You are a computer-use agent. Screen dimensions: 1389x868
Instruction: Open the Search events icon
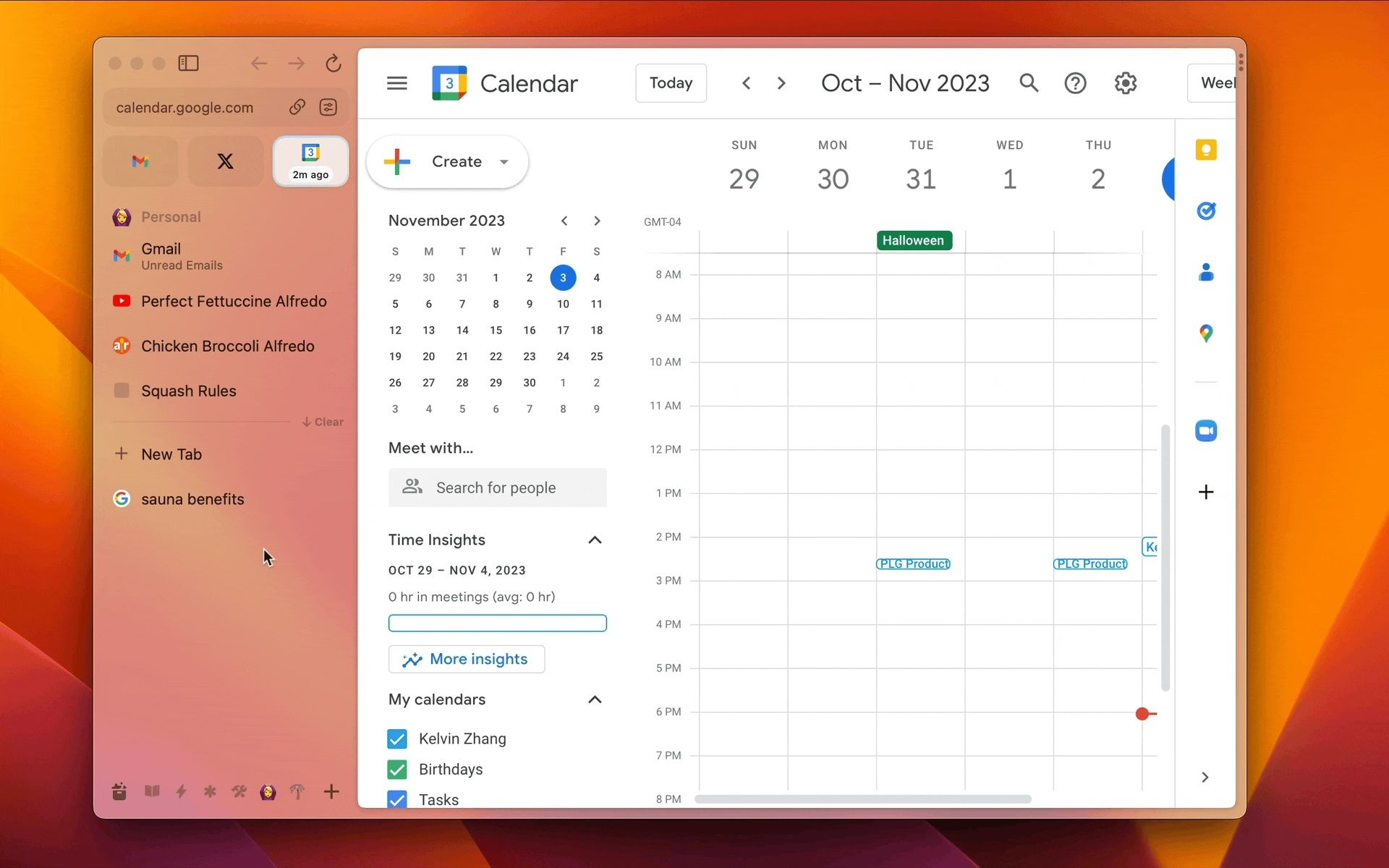(x=1028, y=83)
